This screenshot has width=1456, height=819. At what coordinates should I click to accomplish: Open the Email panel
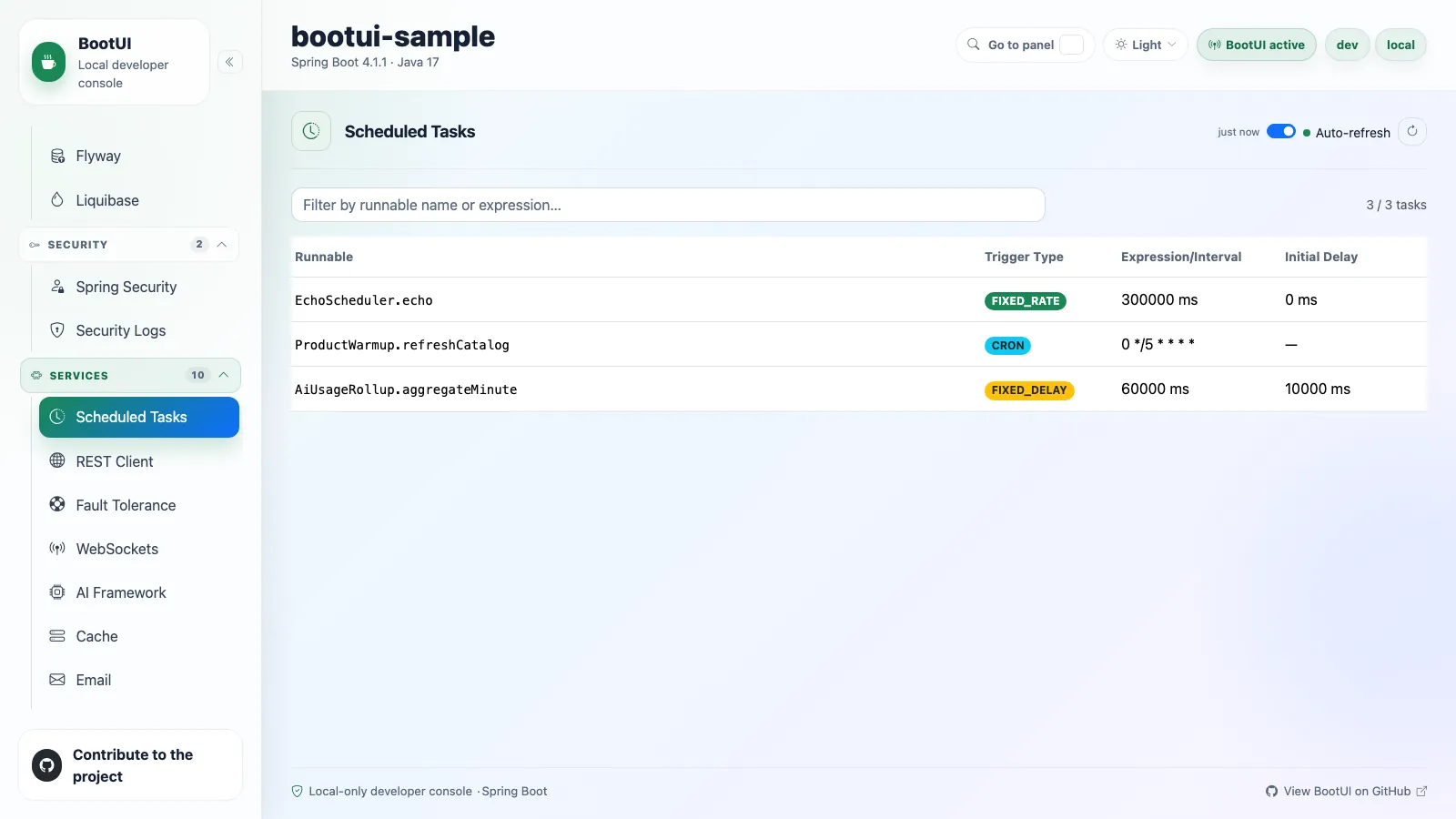coord(139,680)
